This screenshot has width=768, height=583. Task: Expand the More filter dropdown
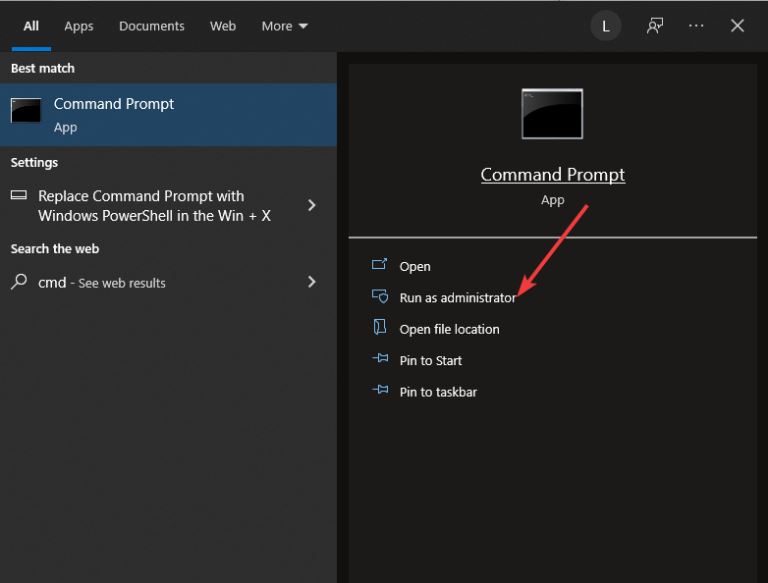click(284, 26)
